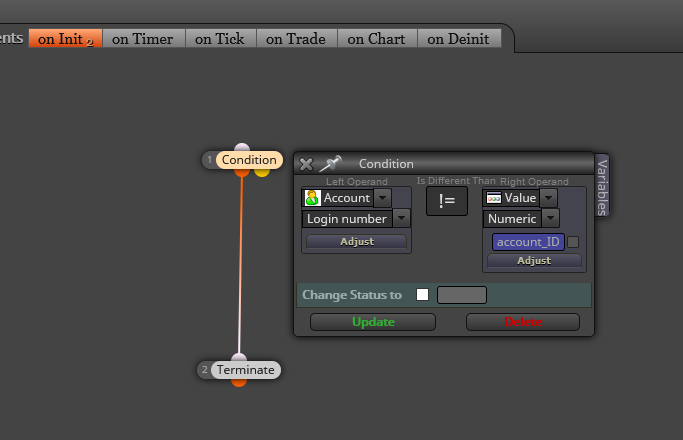Click block number 1 badge on Condition

[210, 160]
